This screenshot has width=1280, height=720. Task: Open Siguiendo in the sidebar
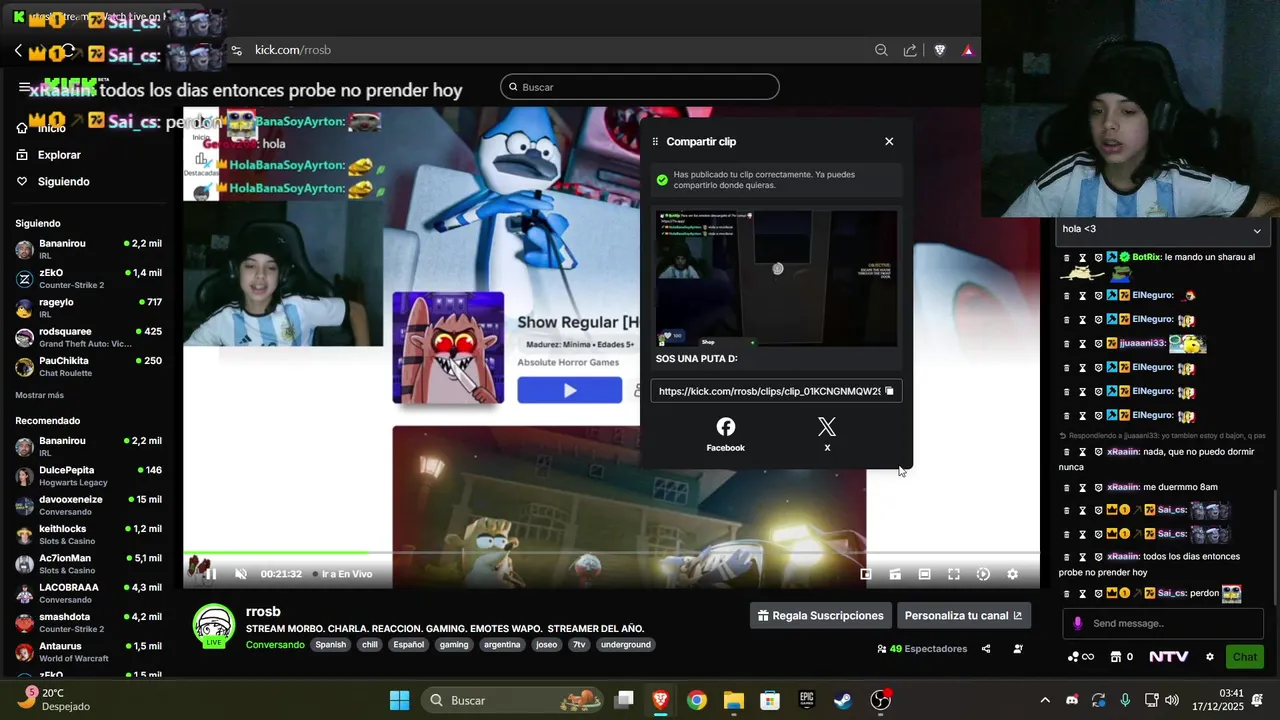[x=55, y=181]
